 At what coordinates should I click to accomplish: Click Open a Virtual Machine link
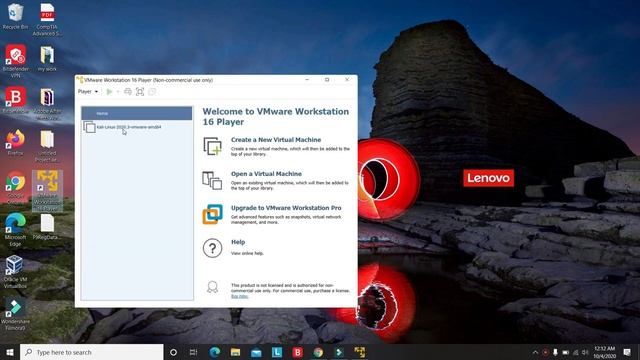[266, 174]
